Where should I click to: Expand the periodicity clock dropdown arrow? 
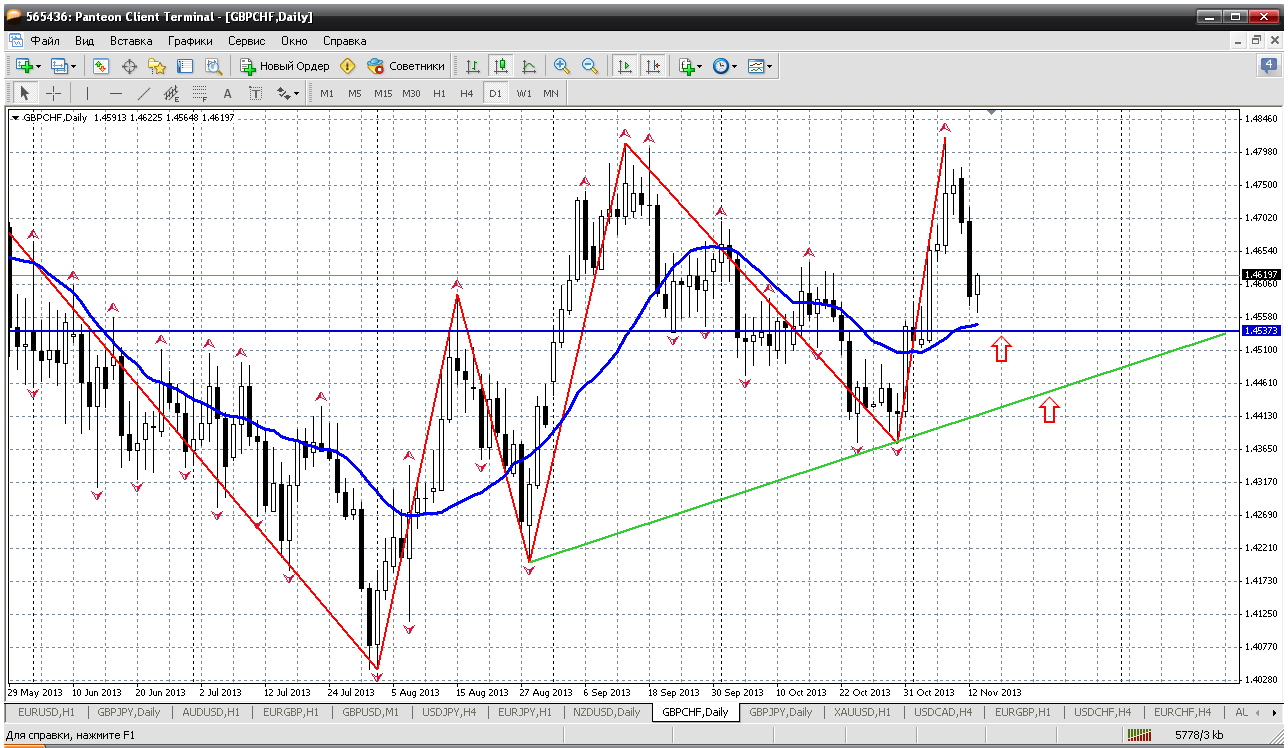point(735,66)
